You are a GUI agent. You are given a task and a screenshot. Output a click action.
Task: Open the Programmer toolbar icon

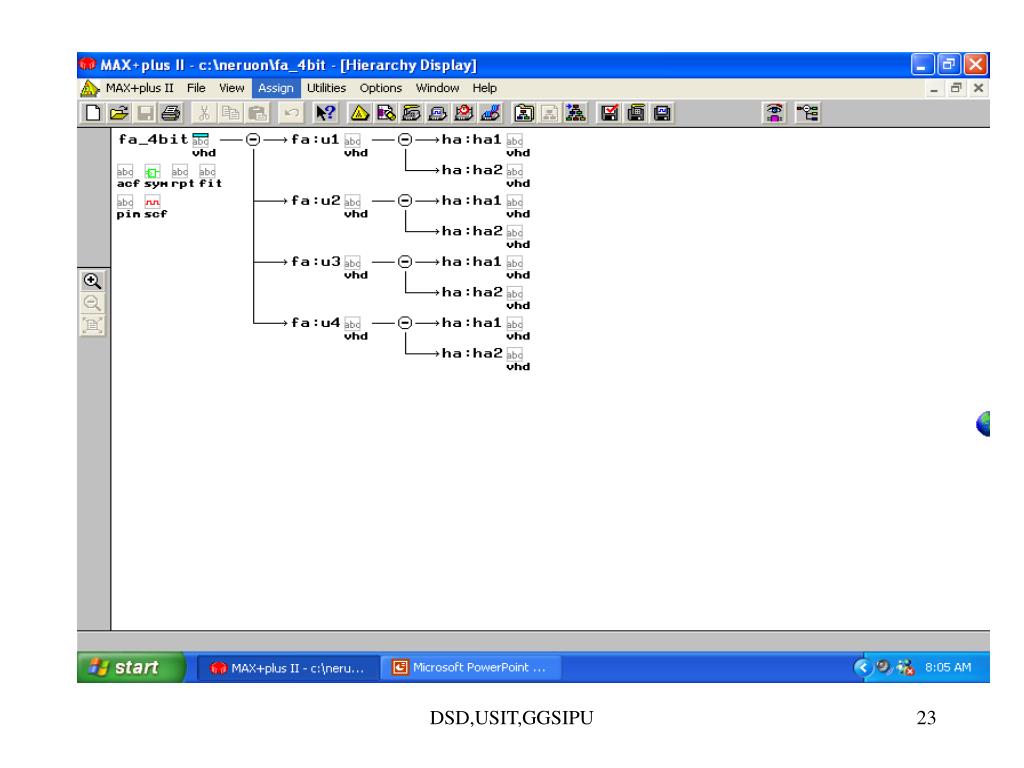point(490,113)
